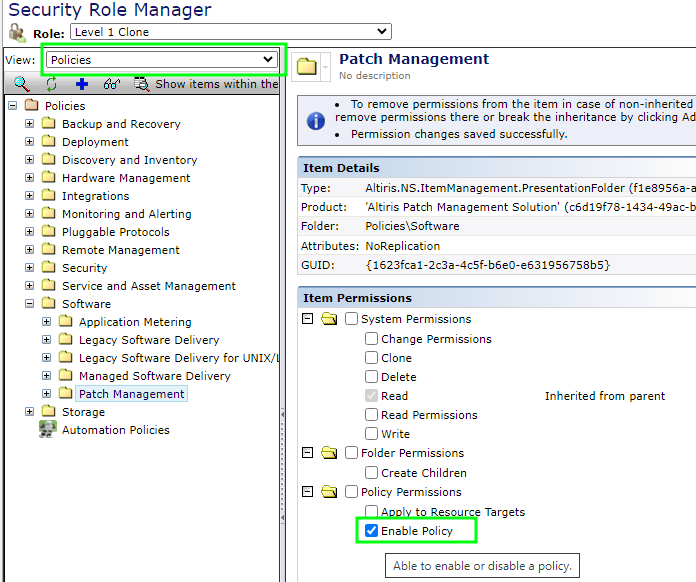696x582 pixels.
Task: Click 'Inherited from parent' text
Action: (x=605, y=396)
